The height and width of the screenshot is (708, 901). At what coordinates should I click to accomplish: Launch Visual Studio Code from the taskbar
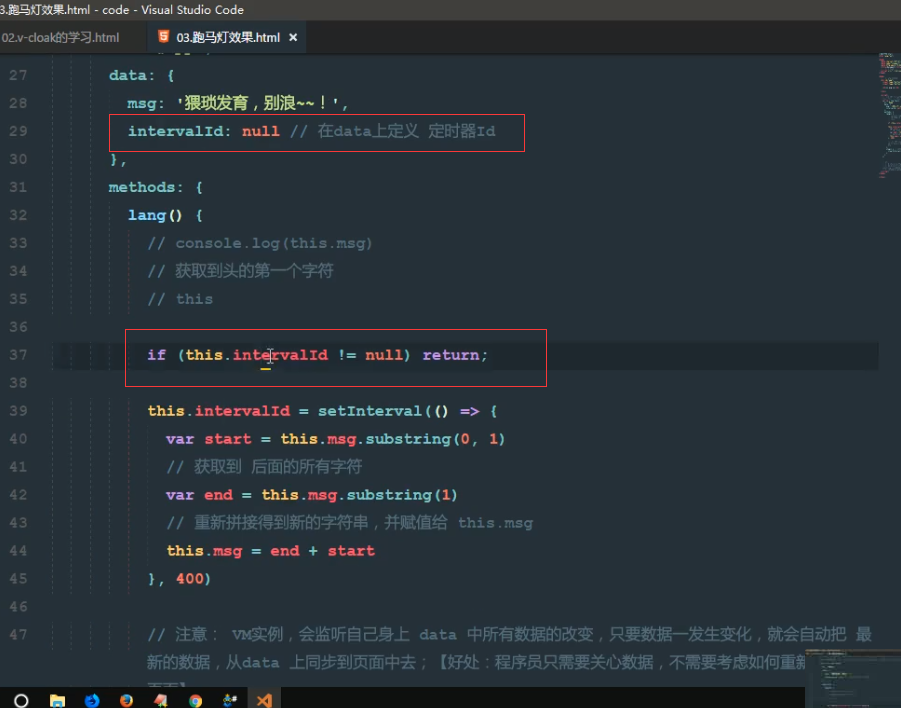point(263,699)
